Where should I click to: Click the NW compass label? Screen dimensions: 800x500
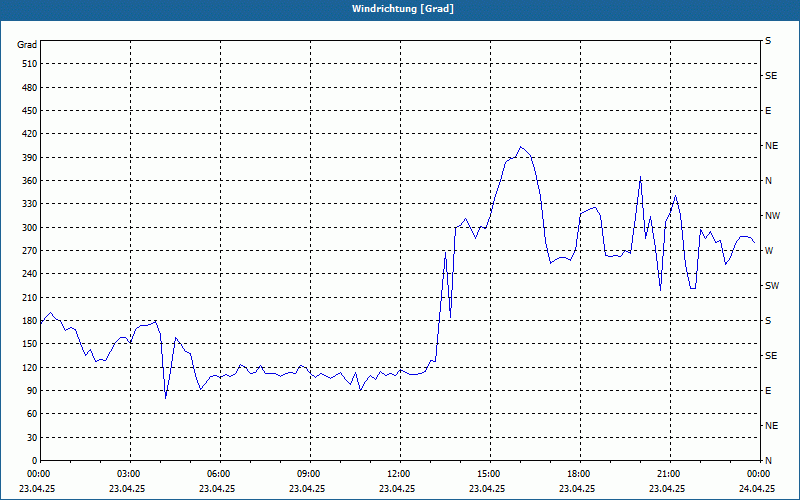pyautogui.click(x=772, y=216)
